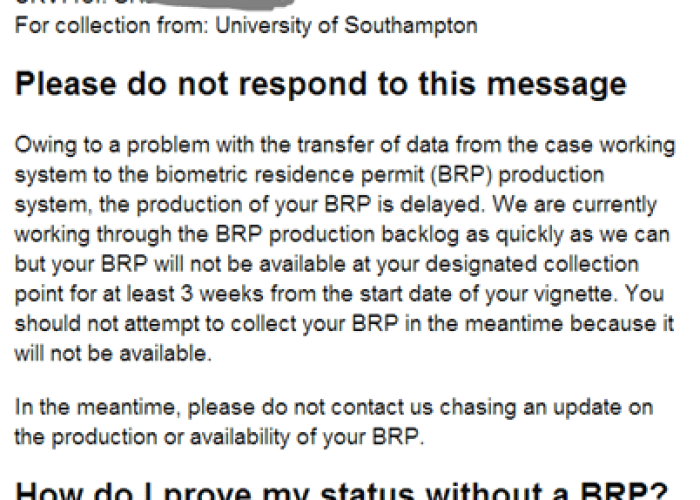Screen dimensions: 700x500
Task: Click the 'How do I prove my status' heading
Action: 342,491
